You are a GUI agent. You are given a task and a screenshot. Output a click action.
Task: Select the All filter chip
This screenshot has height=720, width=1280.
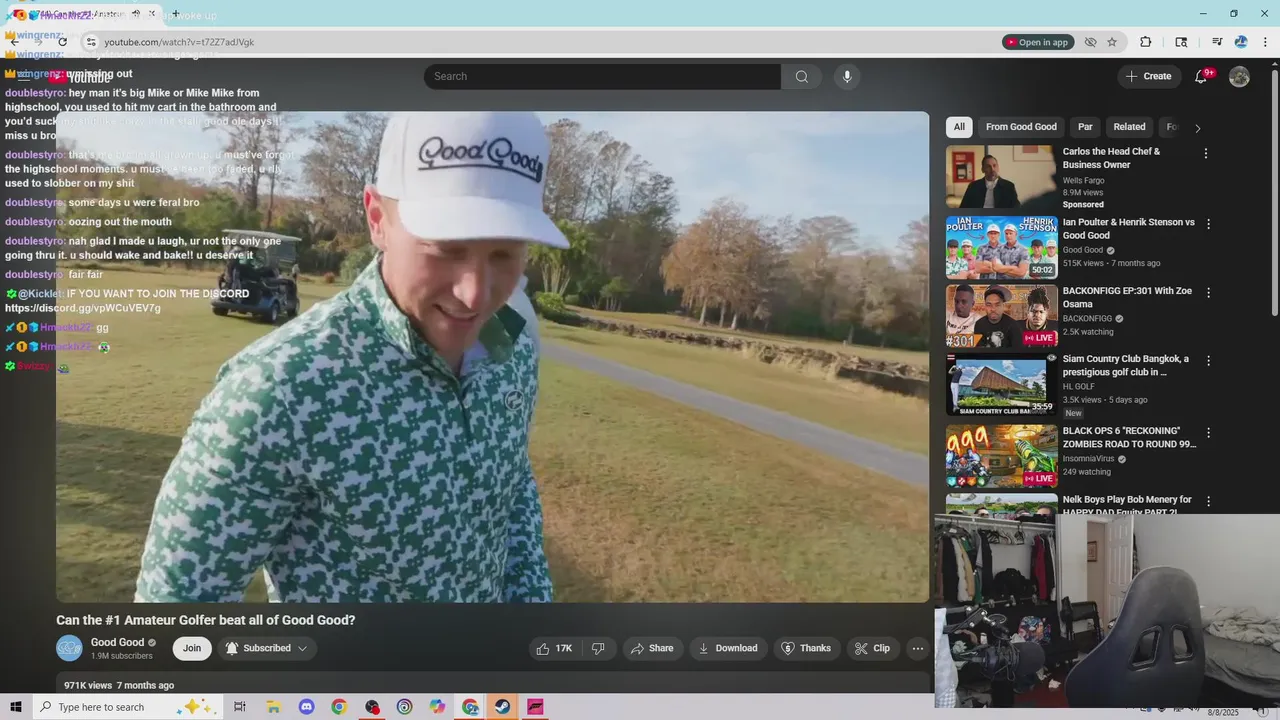959,127
